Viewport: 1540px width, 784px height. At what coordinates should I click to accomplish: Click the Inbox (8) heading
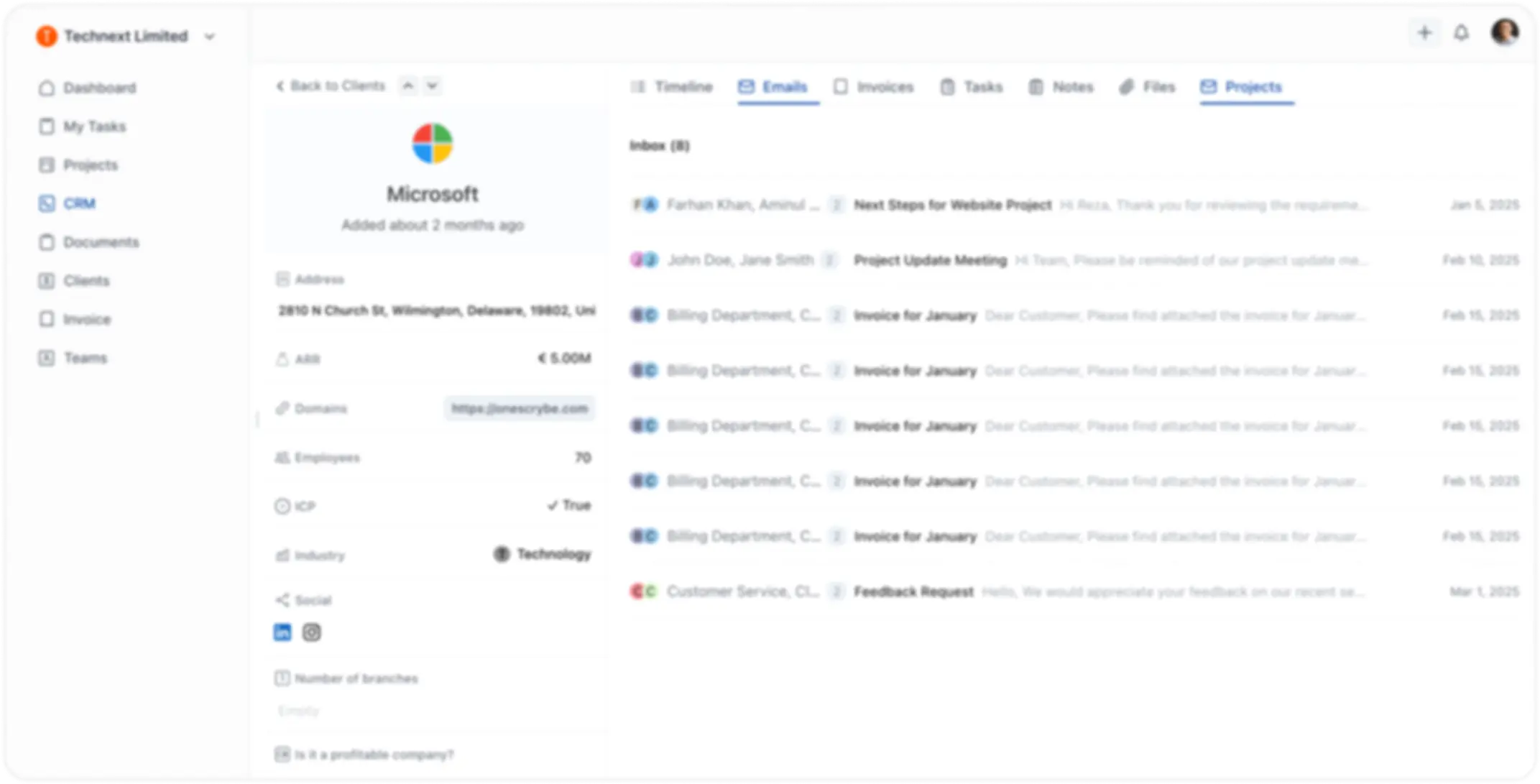tap(660, 146)
